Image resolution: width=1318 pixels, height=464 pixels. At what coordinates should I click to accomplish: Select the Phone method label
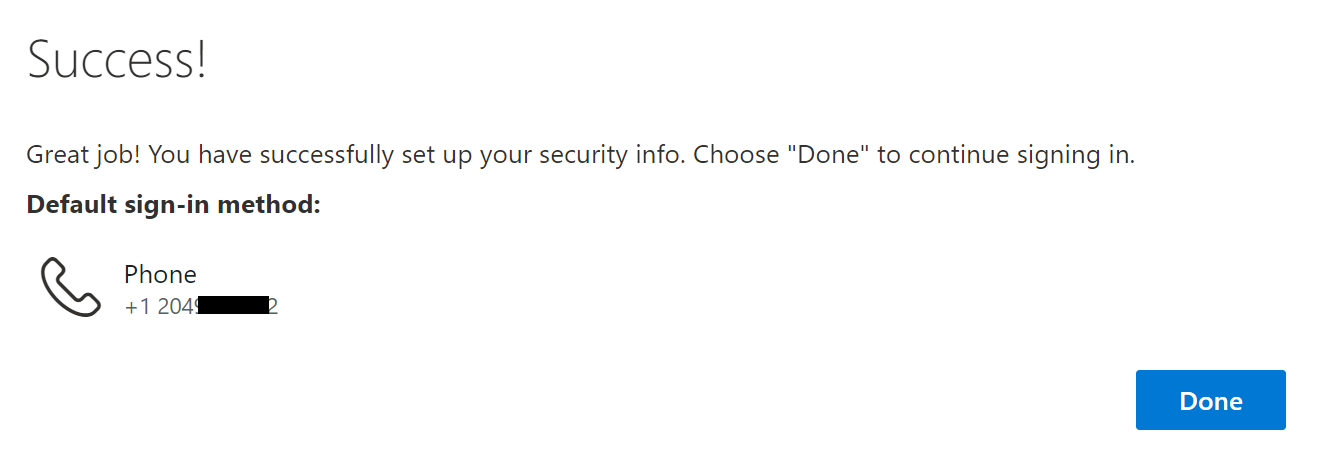(x=160, y=274)
